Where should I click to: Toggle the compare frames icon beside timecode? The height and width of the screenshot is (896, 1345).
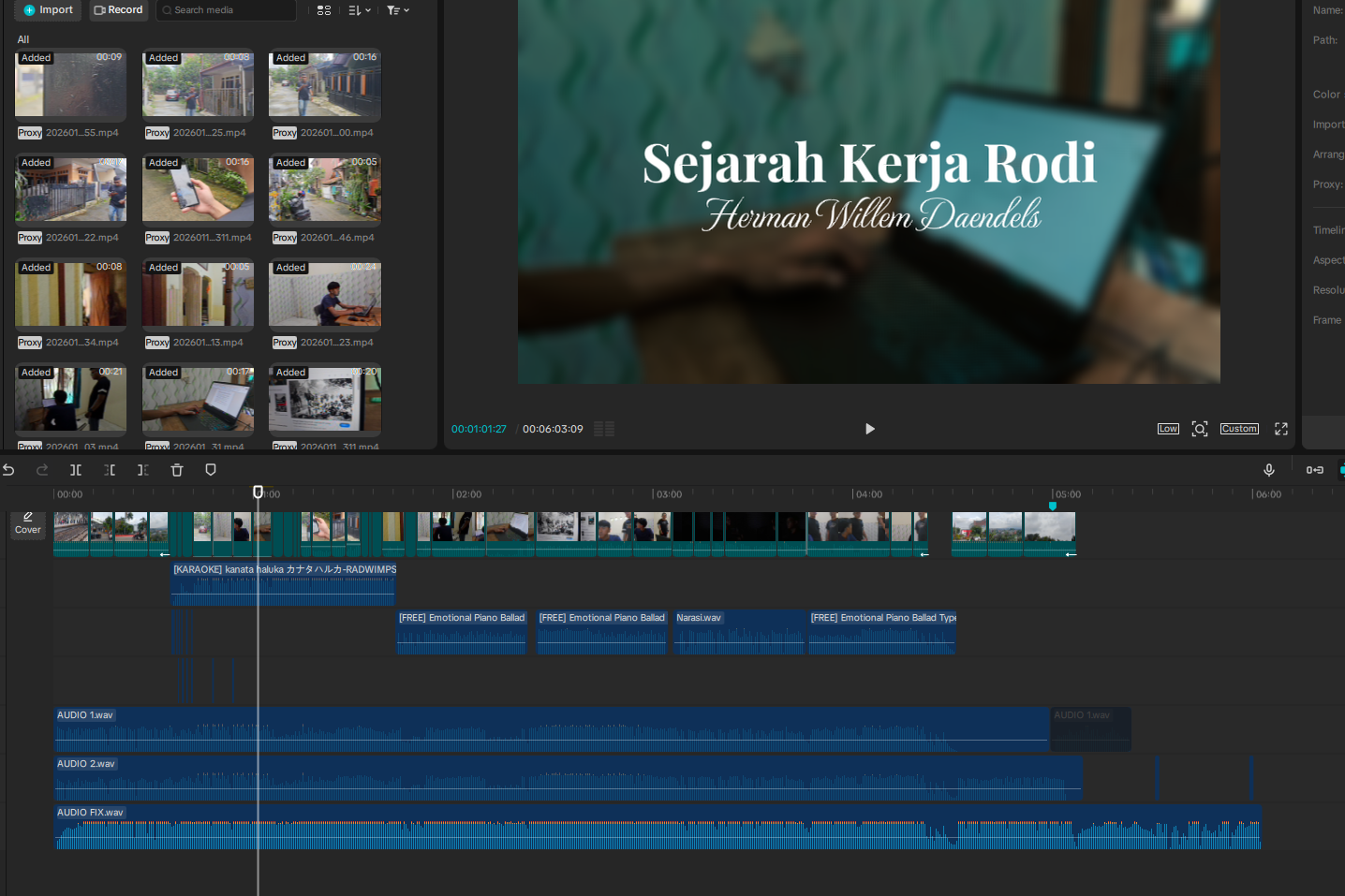pos(604,429)
